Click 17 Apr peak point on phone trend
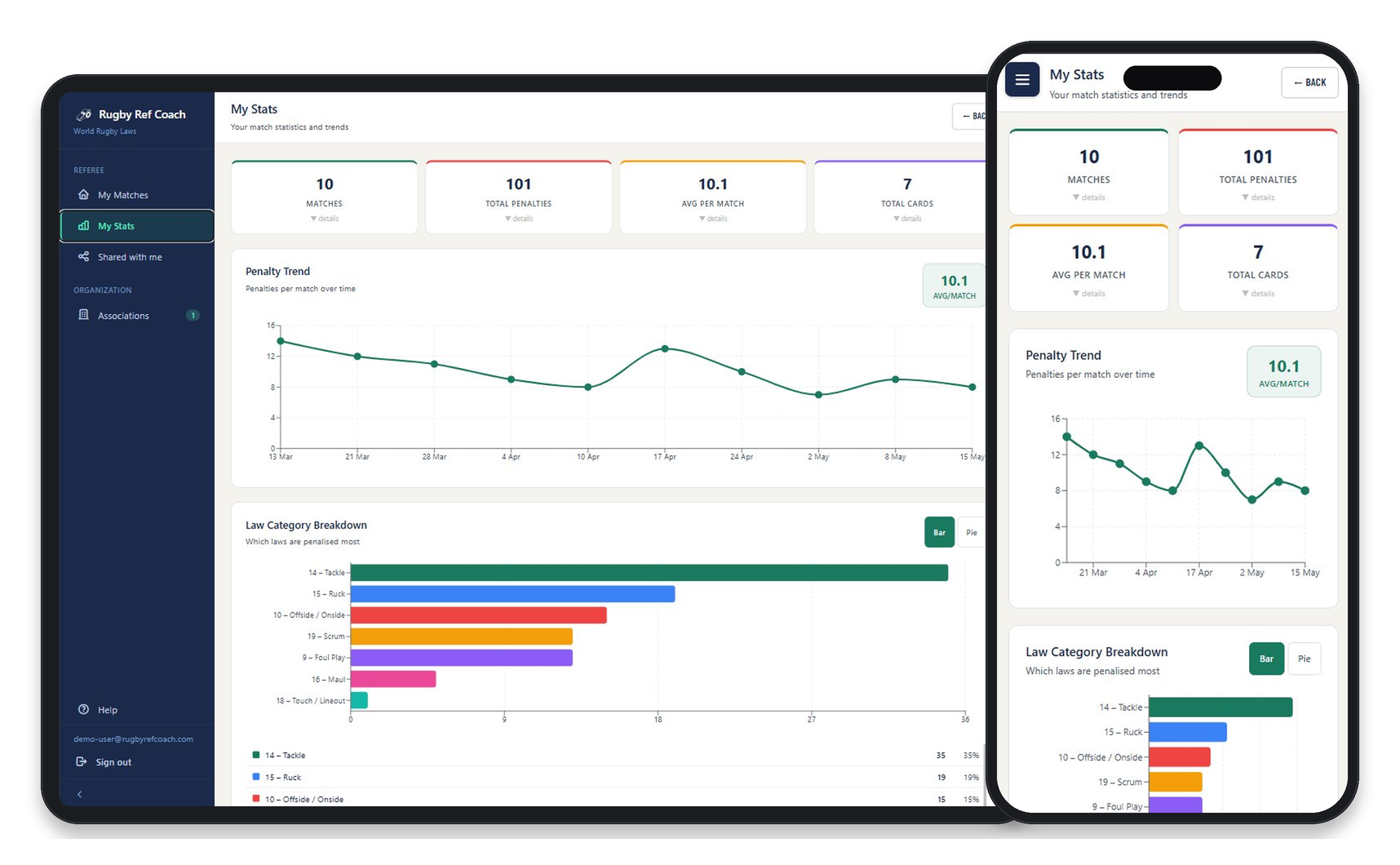Image resolution: width=1400 pixels, height=865 pixels. (x=1198, y=446)
